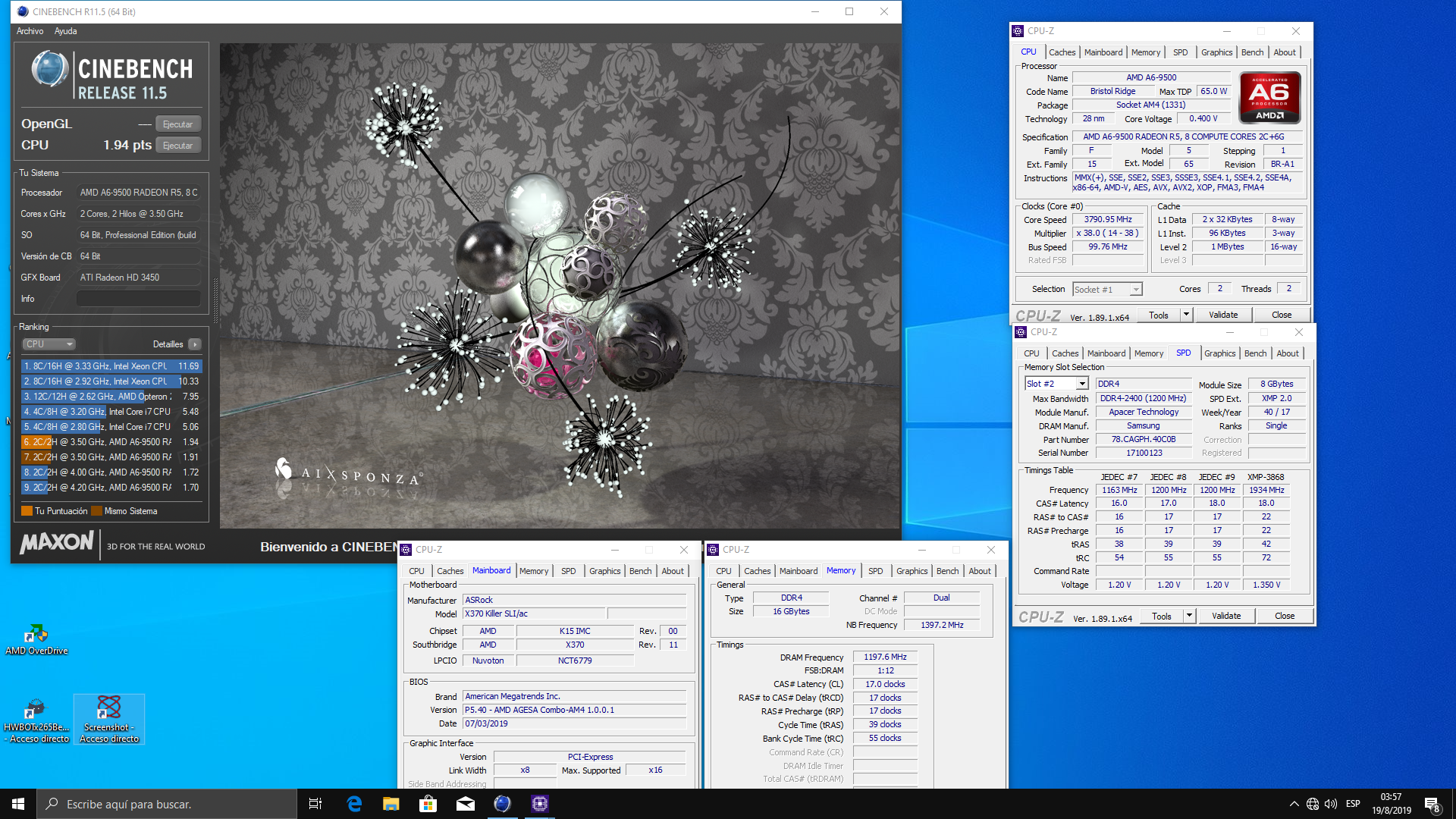This screenshot has height=819, width=1456.
Task: Click the motherboard model X370 Killer SLI/ac
Action: click(535, 613)
